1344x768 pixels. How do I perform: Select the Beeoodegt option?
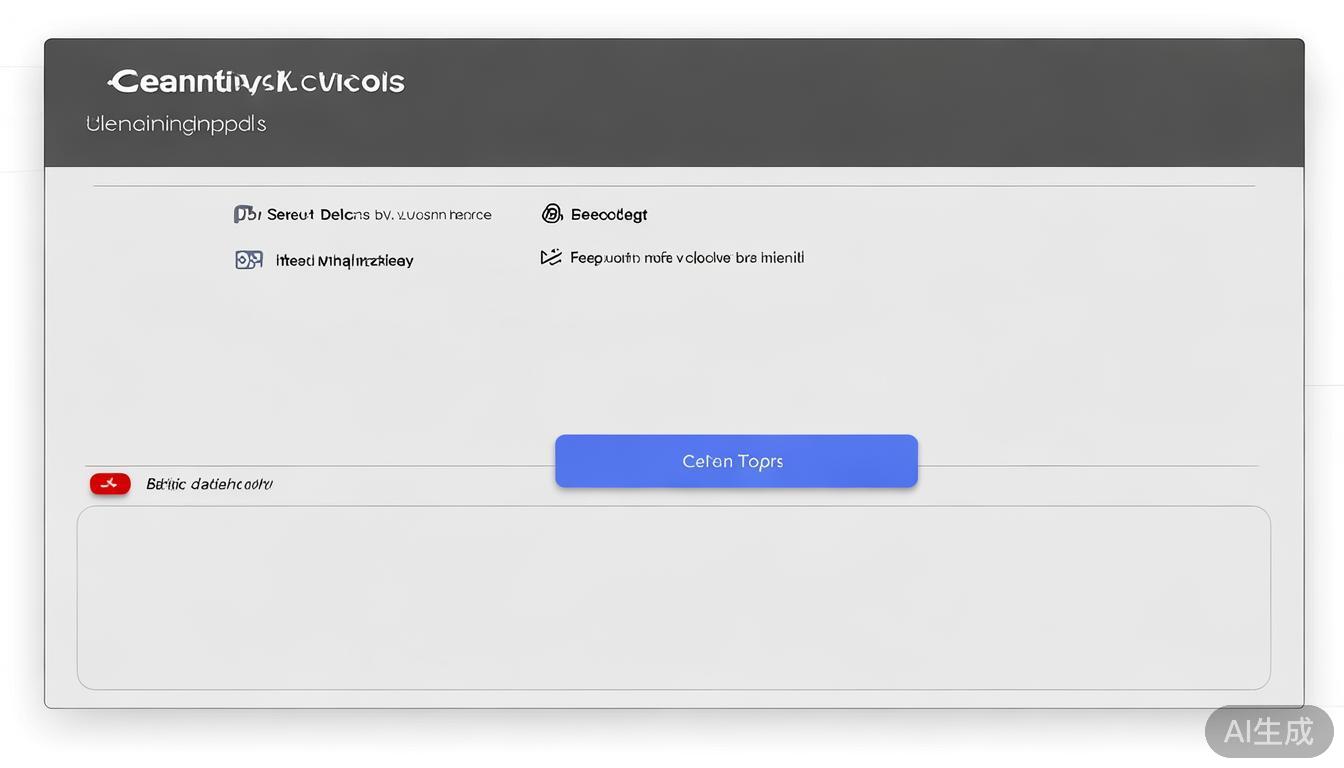coord(609,214)
